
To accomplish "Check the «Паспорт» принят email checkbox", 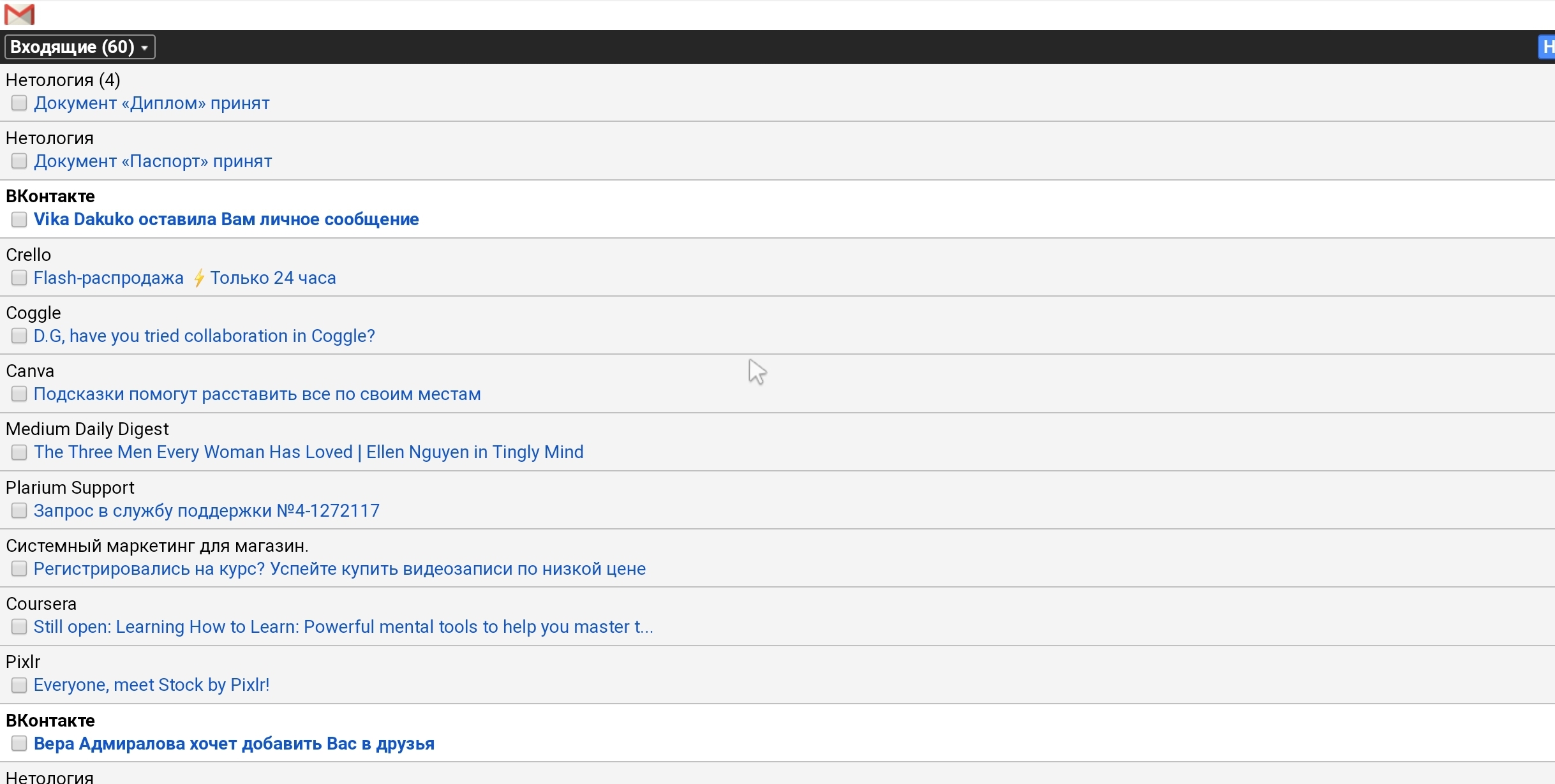I will 19,161.
